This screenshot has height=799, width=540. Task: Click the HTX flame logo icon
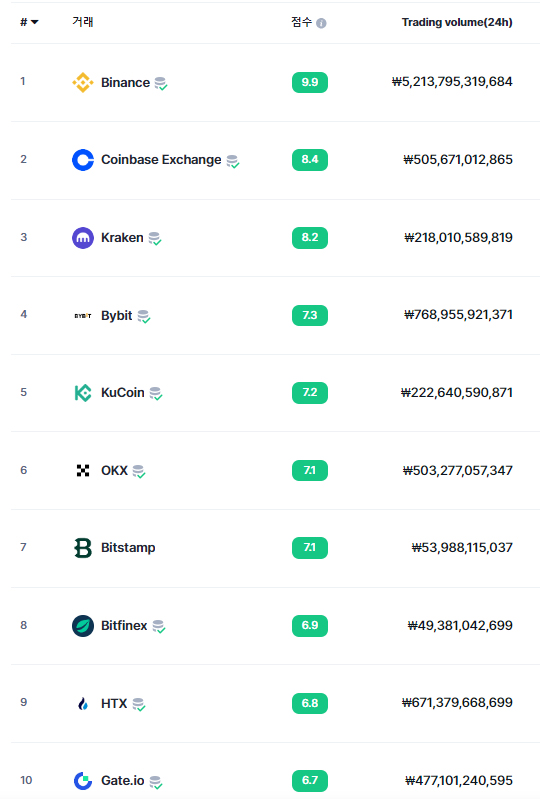[83, 704]
